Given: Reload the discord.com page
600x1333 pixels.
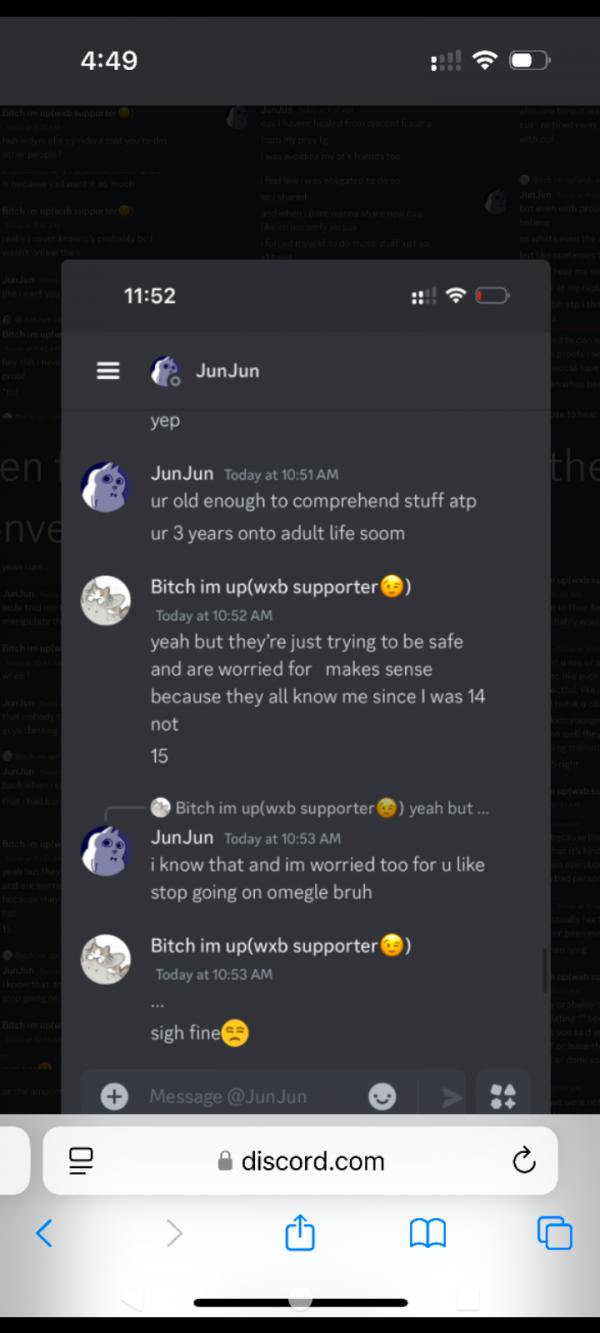Looking at the screenshot, I should coord(524,1160).
